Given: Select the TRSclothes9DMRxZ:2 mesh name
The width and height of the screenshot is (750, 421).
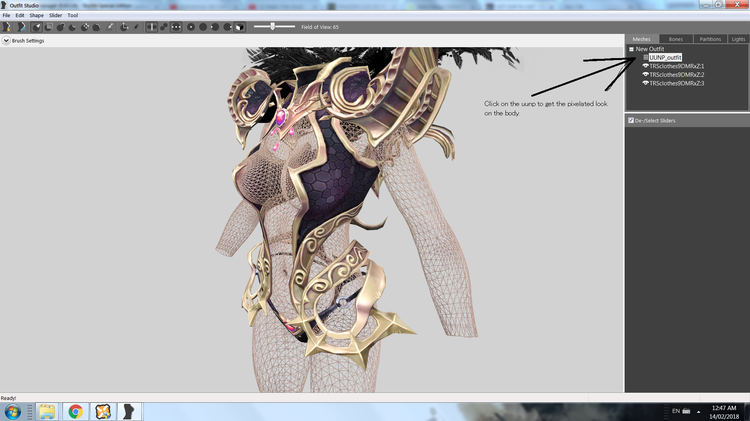Looking at the screenshot, I should [x=677, y=75].
